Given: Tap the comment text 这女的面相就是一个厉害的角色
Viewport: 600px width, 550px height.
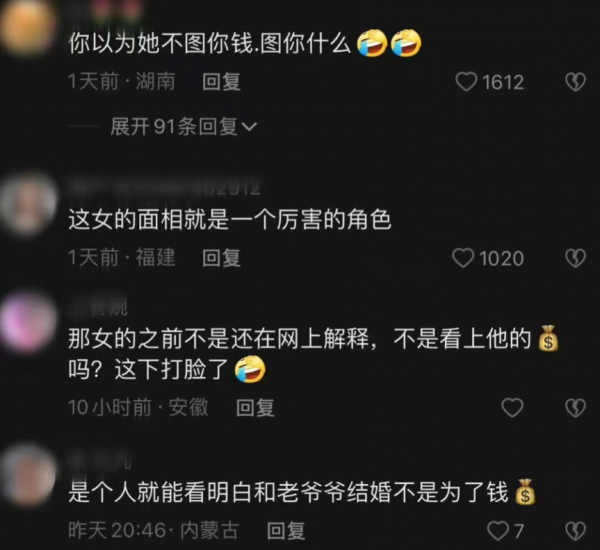Looking at the screenshot, I should click(230, 220).
